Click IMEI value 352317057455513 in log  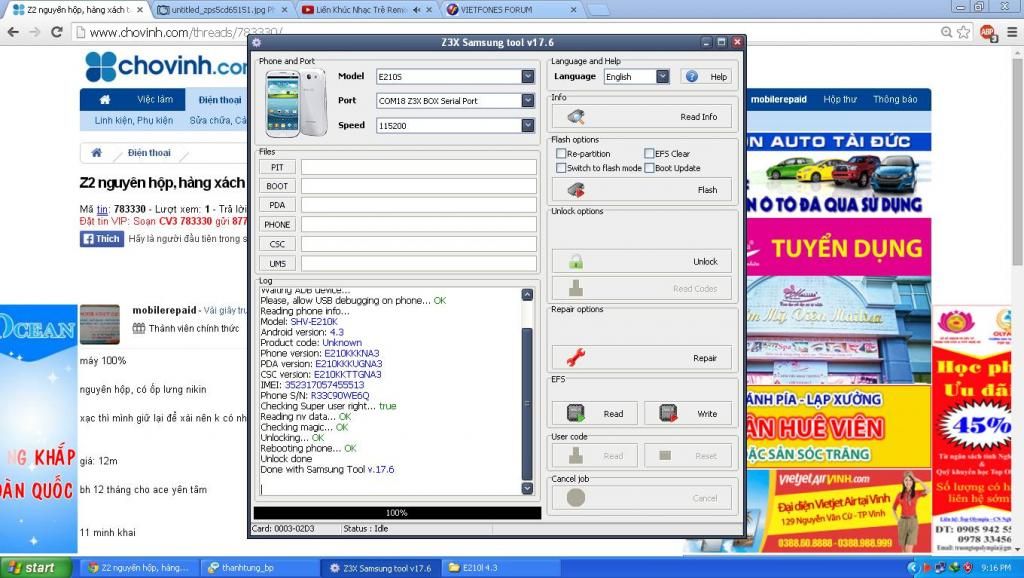(x=325, y=385)
